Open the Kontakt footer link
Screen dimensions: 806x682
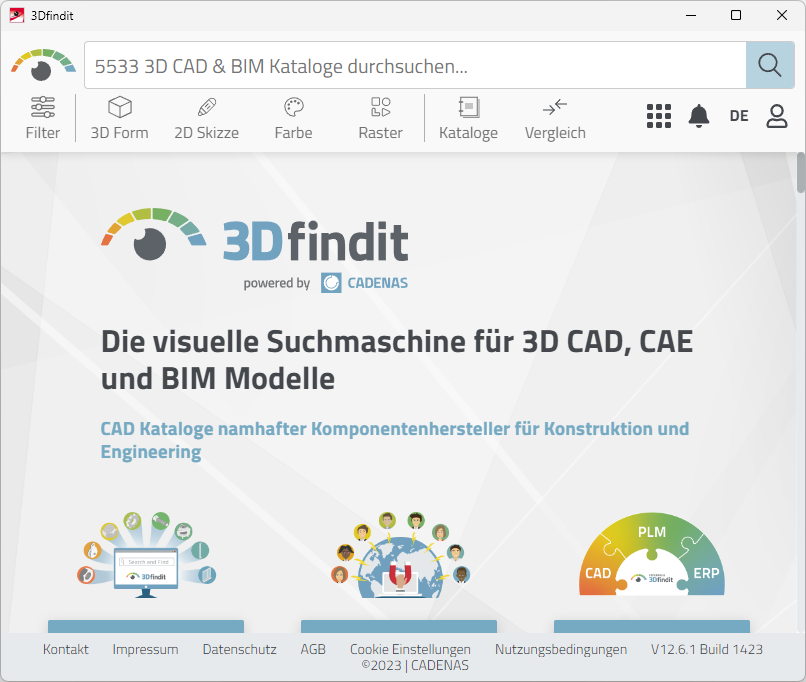pyautogui.click(x=66, y=649)
